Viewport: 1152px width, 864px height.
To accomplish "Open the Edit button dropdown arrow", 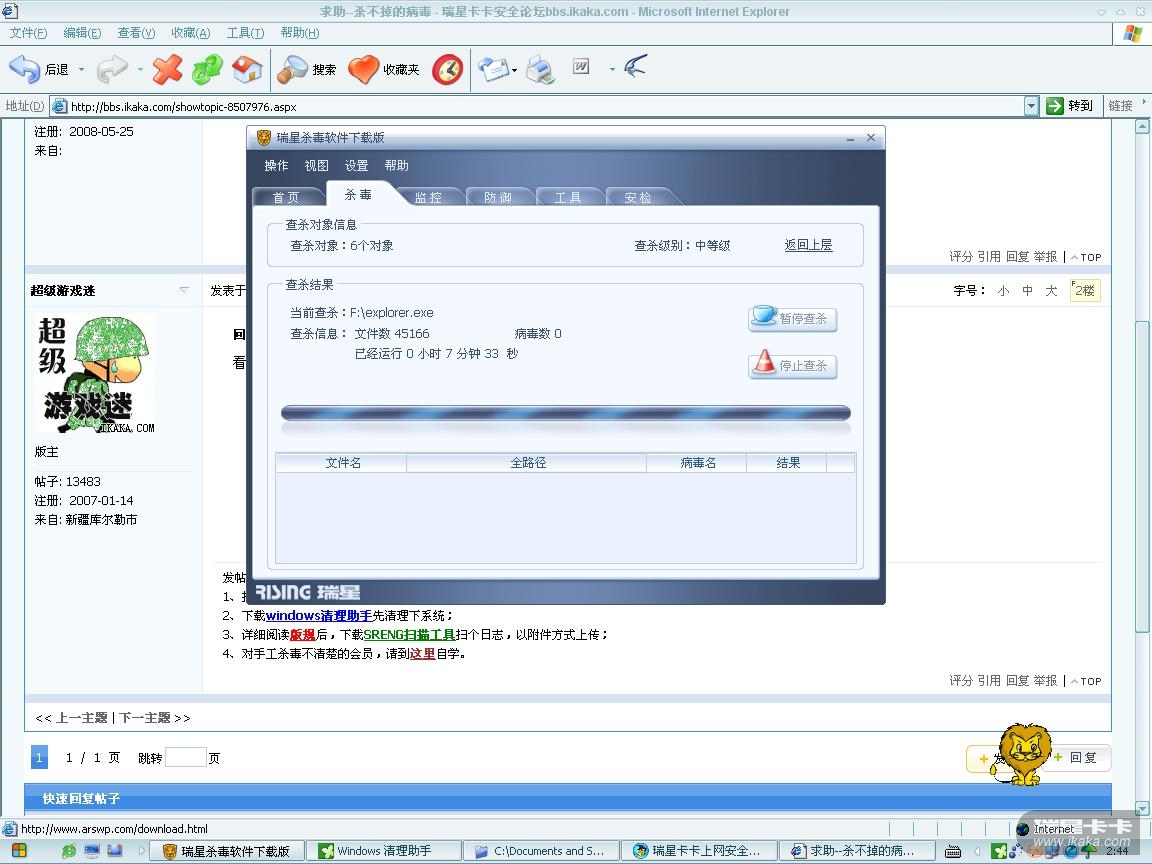I will click(x=611, y=70).
